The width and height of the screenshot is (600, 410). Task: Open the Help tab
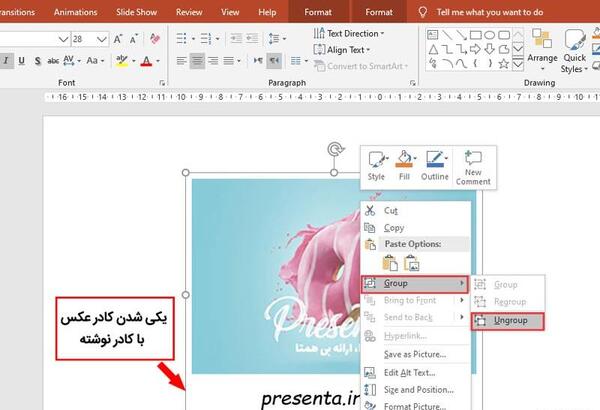(267, 12)
